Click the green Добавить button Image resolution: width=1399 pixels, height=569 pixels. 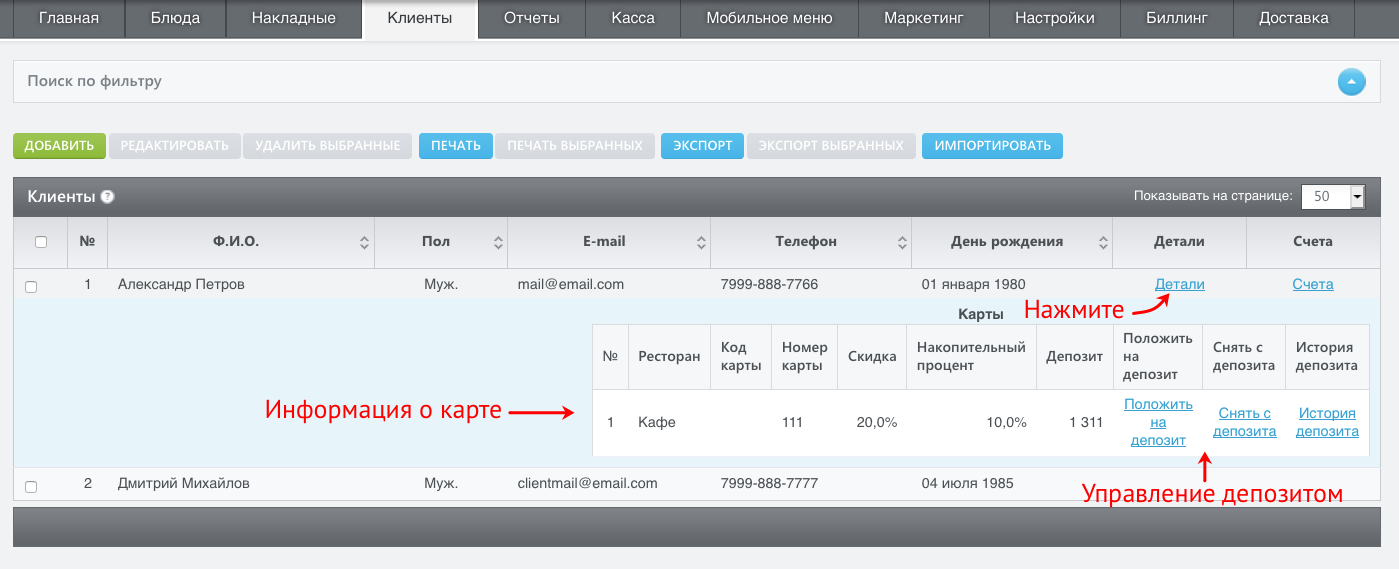59,146
